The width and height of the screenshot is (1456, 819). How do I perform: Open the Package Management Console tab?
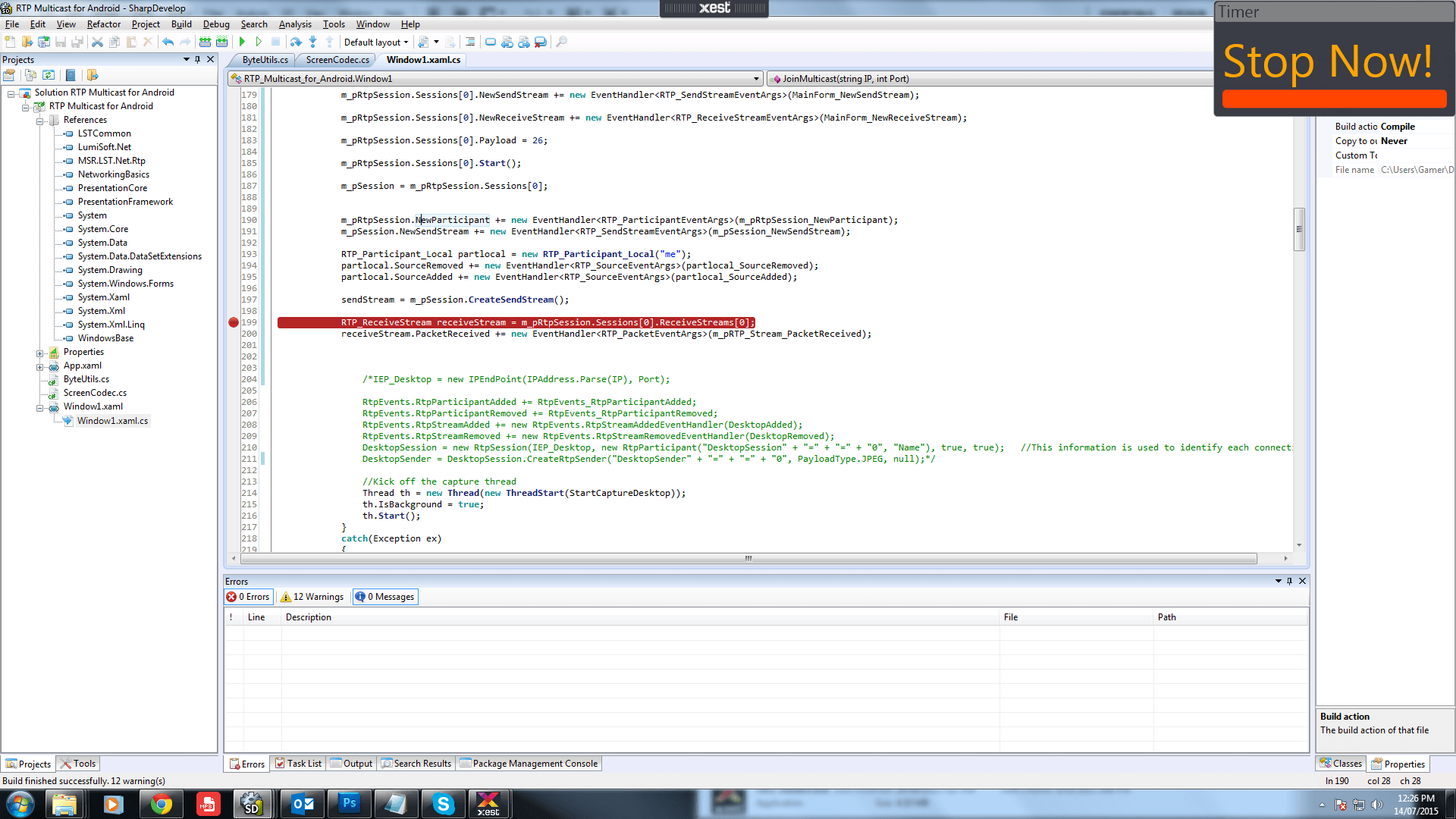[529, 764]
